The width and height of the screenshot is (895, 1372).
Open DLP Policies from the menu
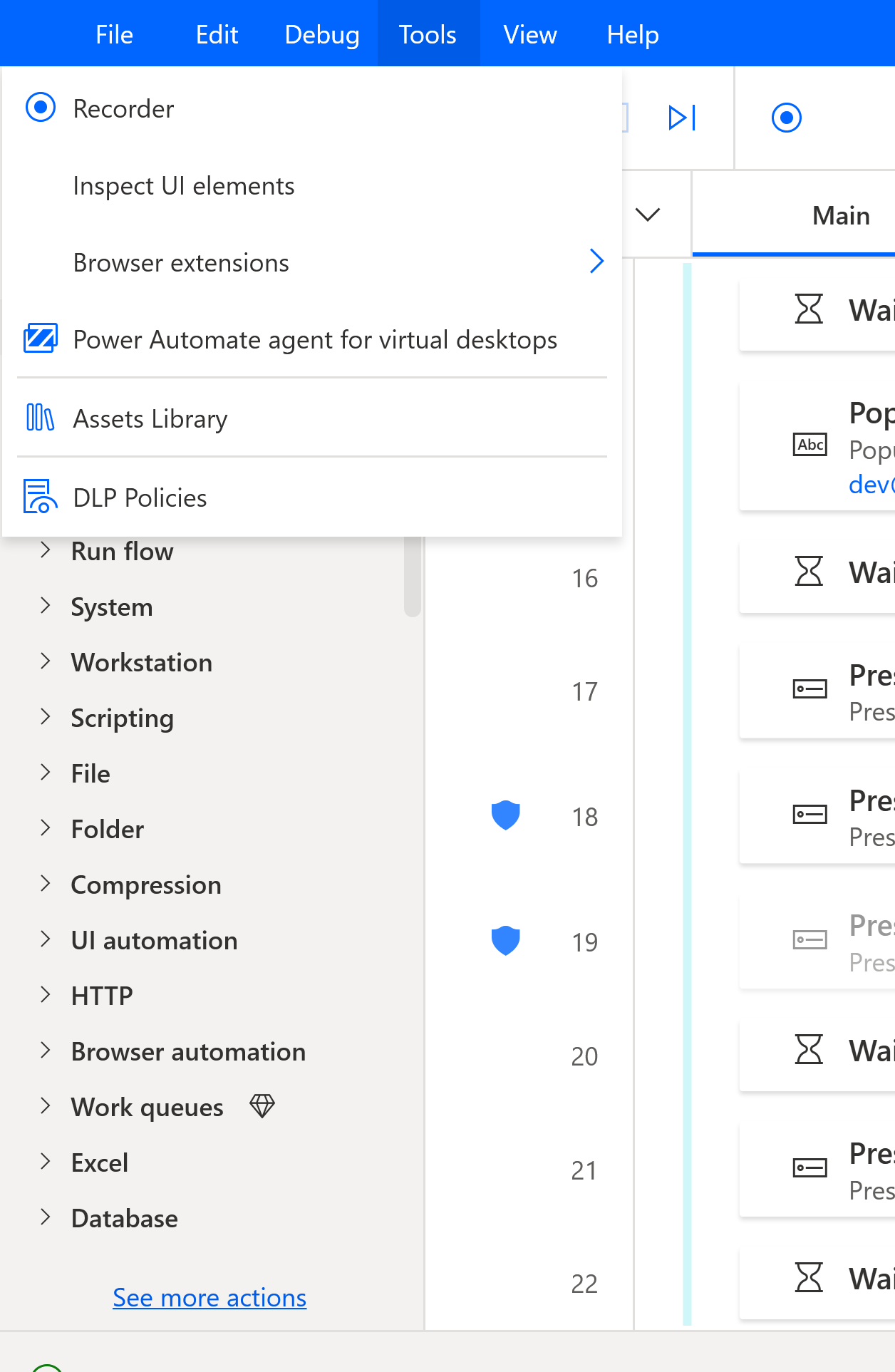click(312, 497)
